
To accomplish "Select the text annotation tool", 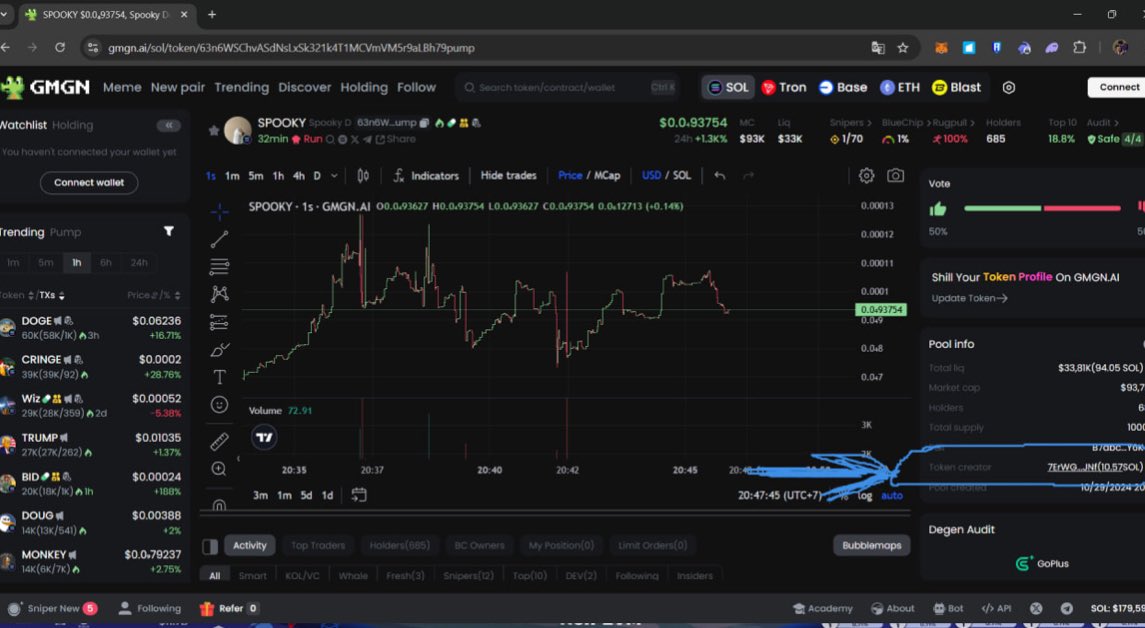I will 219,377.
